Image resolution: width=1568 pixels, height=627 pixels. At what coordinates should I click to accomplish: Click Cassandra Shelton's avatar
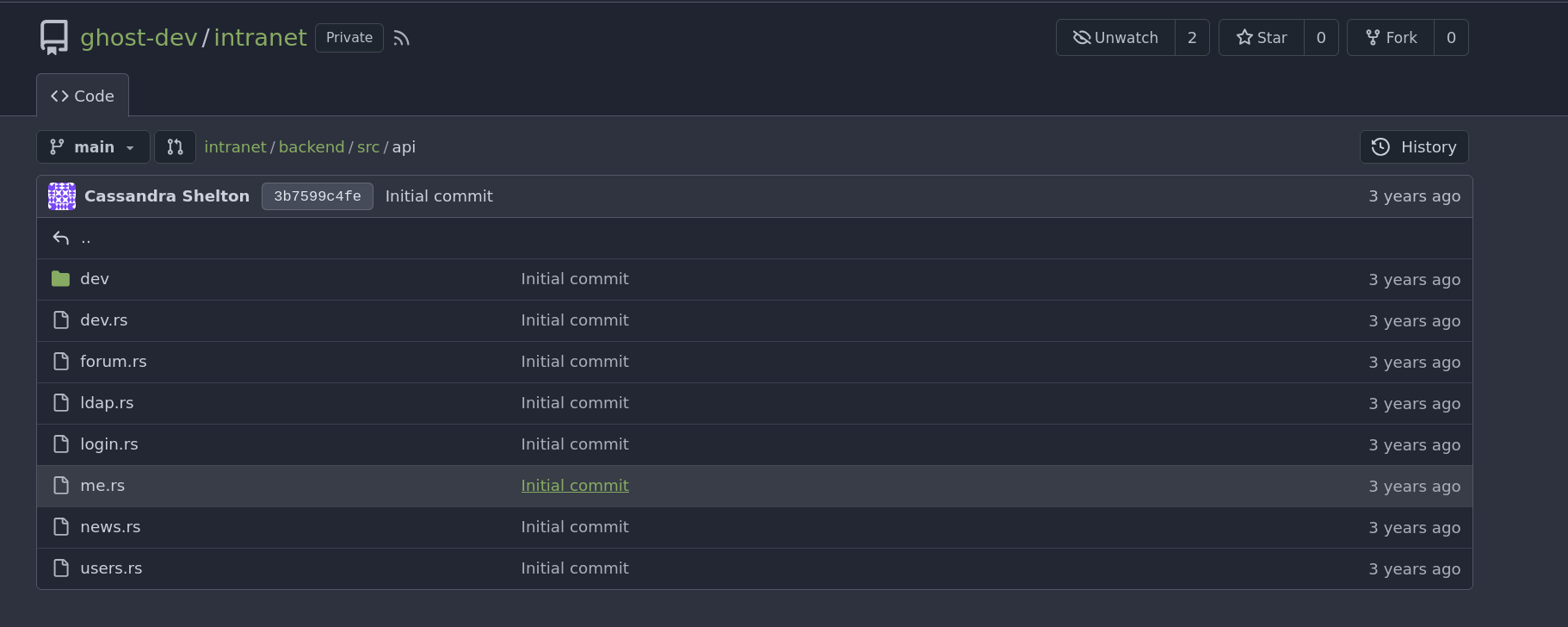click(62, 196)
